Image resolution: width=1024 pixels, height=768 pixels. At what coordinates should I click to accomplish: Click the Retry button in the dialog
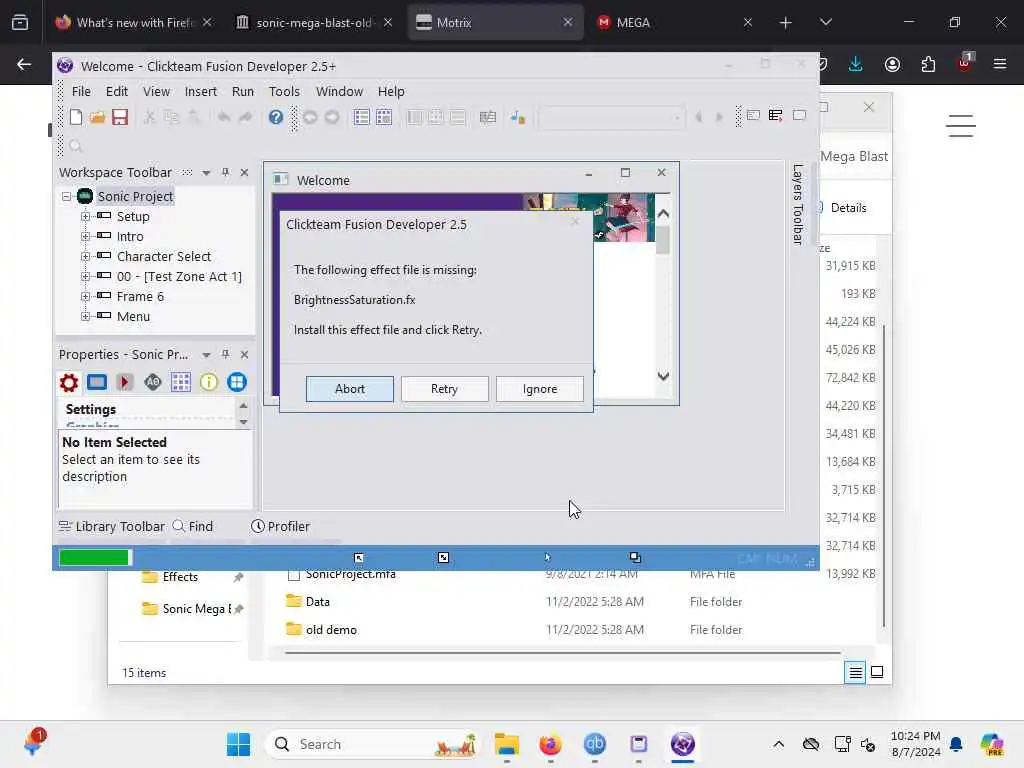point(445,389)
